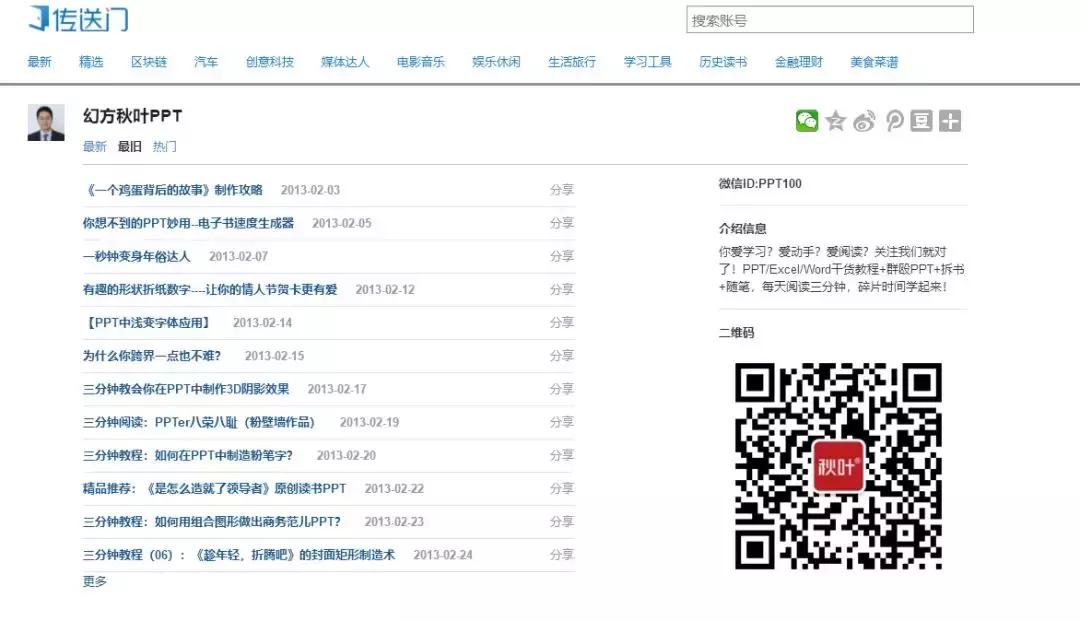This screenshot has height=621, width=1080.
Task: Select 区块链 in the navigation menu
Action: pos(147,61)
